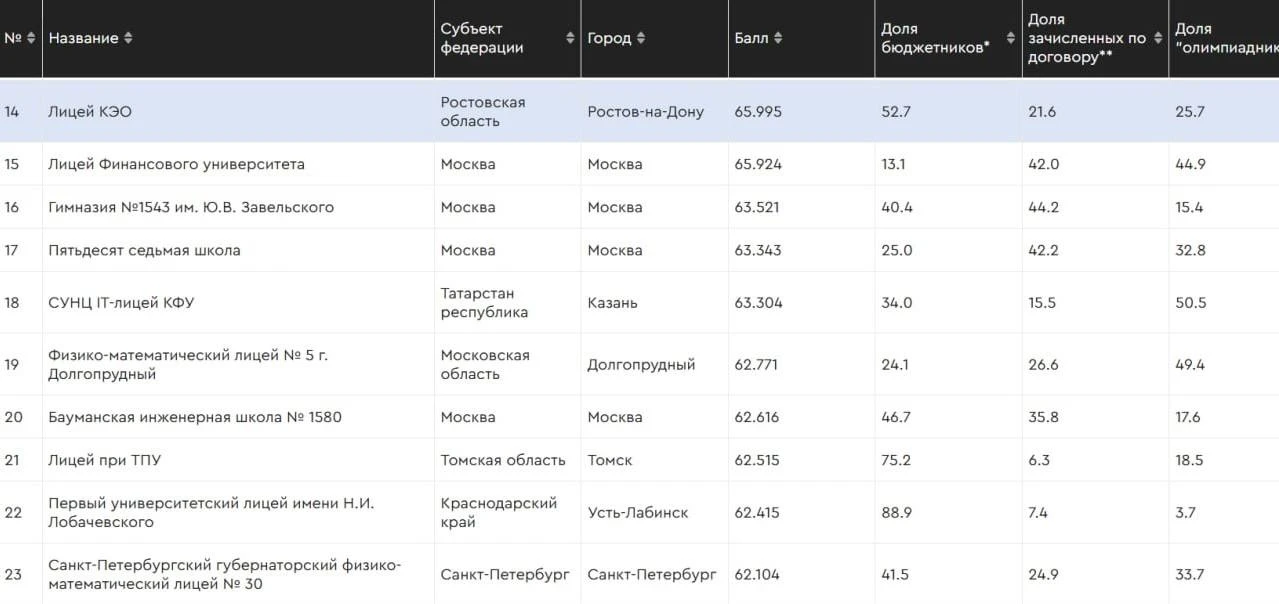
Task: Click score 65.995 in Балл column
Action: click(x=758, y=111)
